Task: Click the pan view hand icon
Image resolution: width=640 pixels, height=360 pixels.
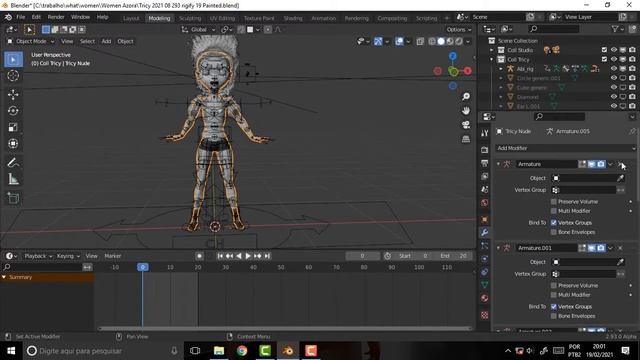Action: click(466, 111)
